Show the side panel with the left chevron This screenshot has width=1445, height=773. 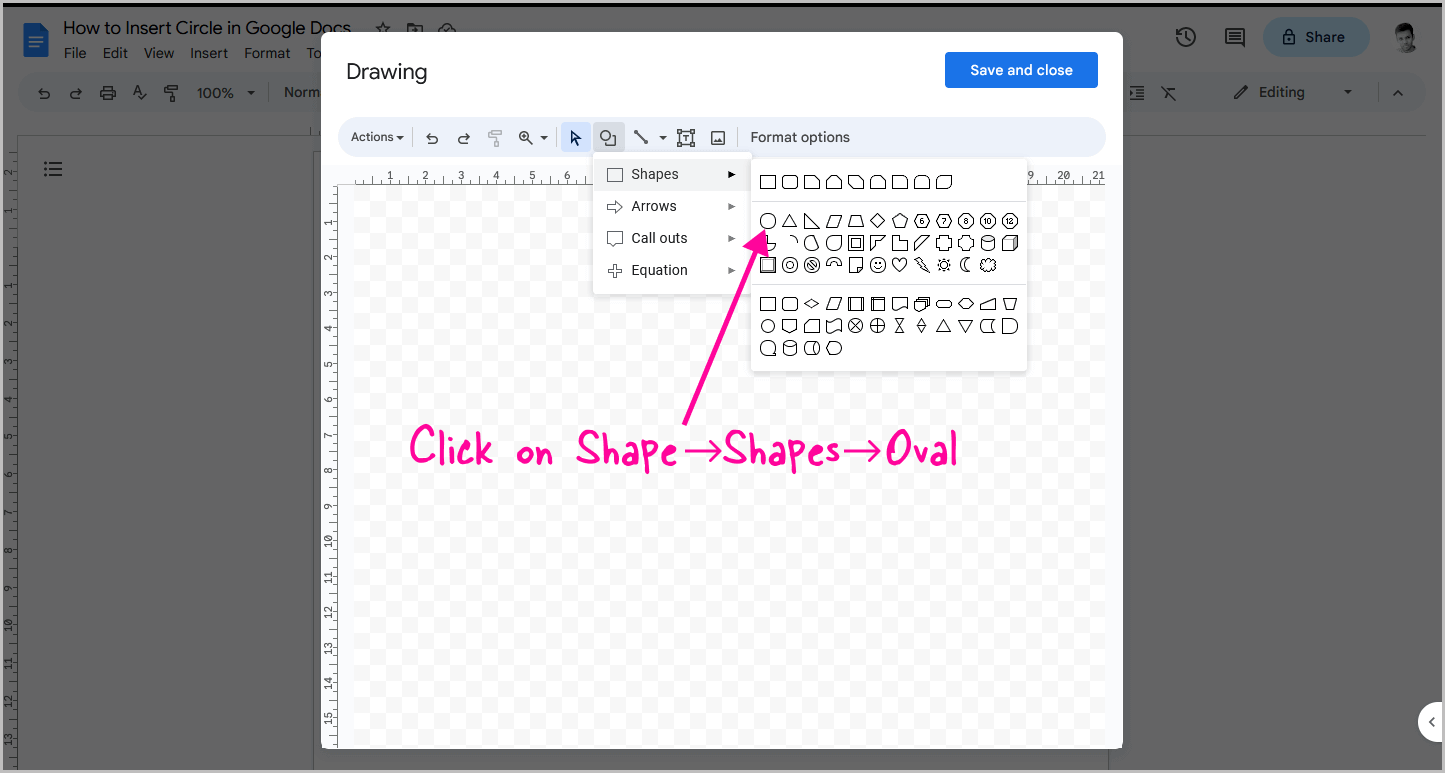click(1432, 721)
